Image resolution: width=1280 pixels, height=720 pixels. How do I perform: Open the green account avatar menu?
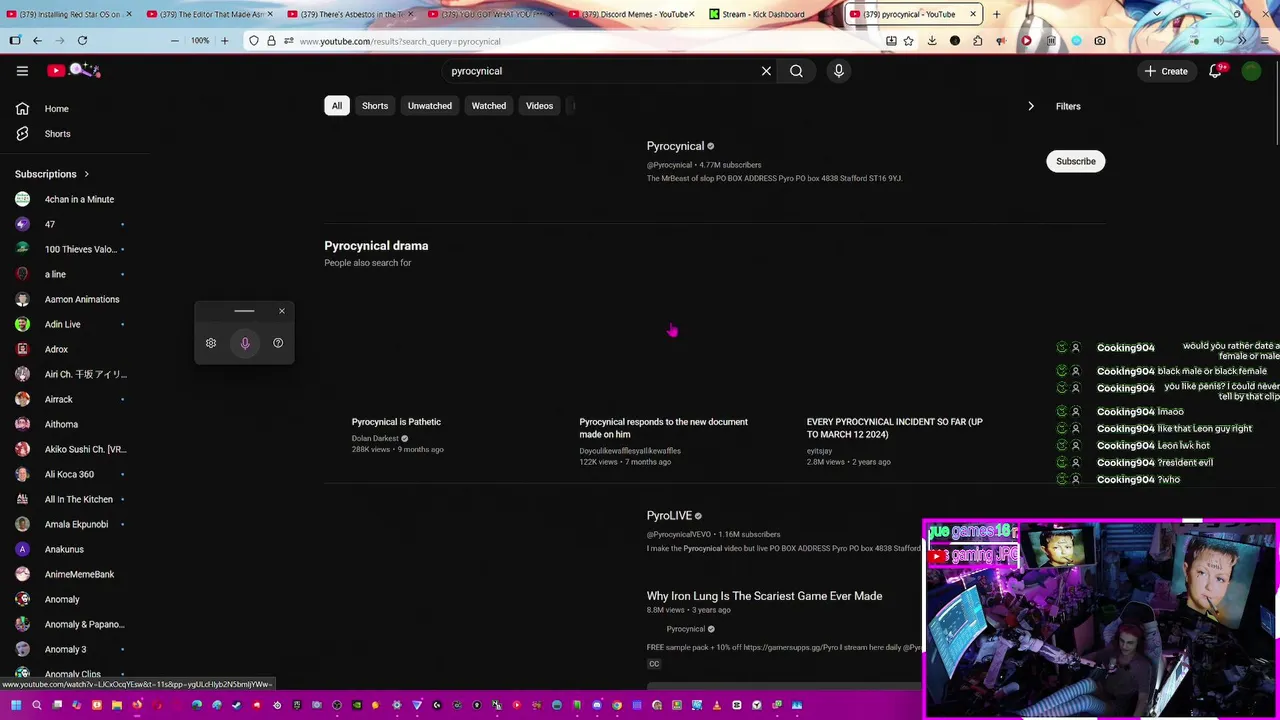tap(1251, 71)
